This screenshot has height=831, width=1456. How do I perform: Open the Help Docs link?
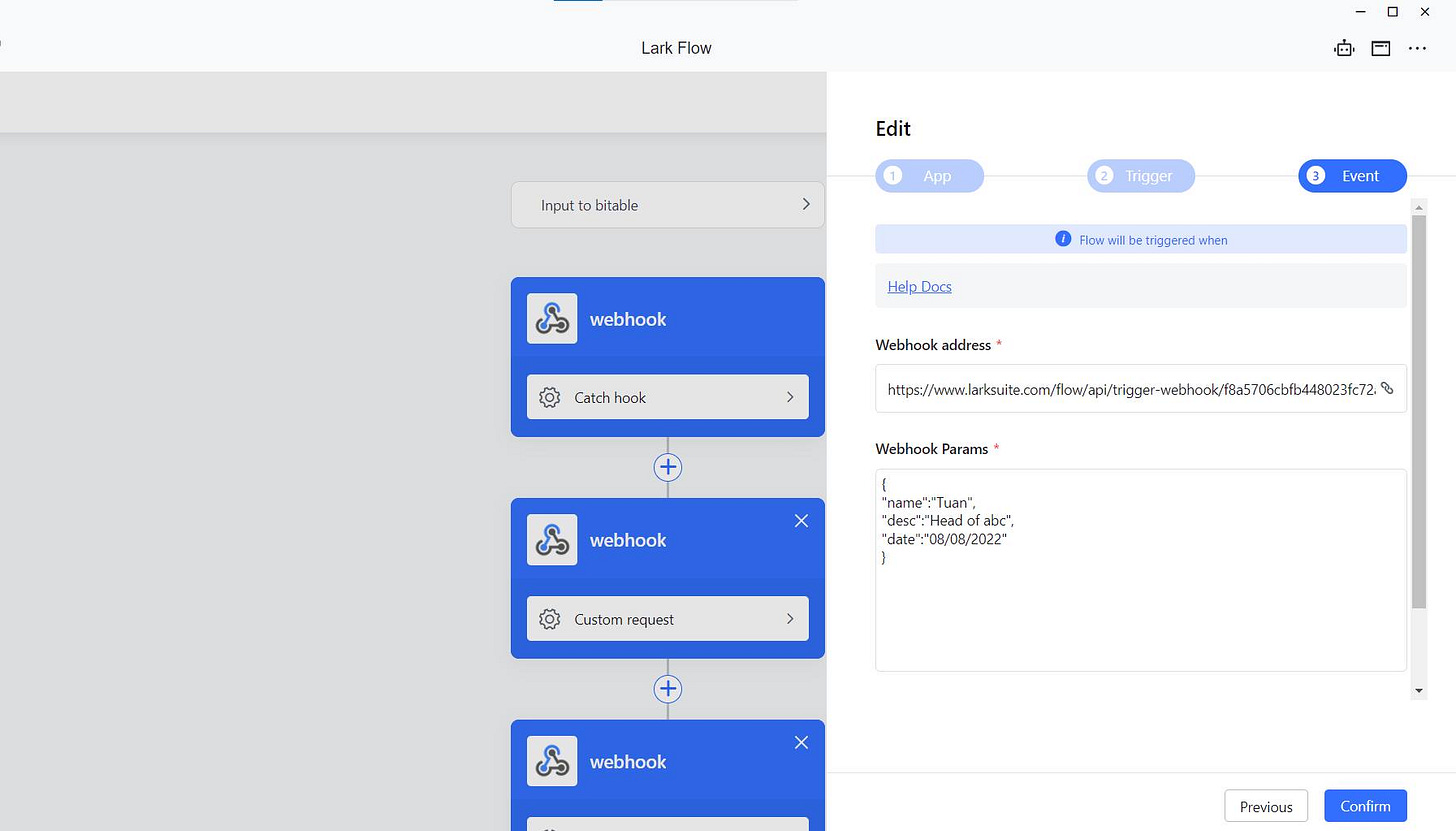(x=919, y=287)
